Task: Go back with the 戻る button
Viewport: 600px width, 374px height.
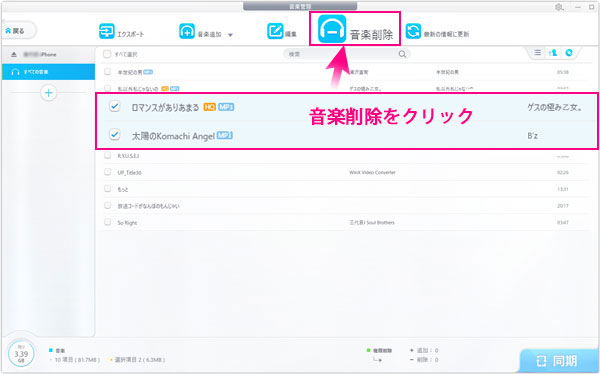Action: pos(19,31)
